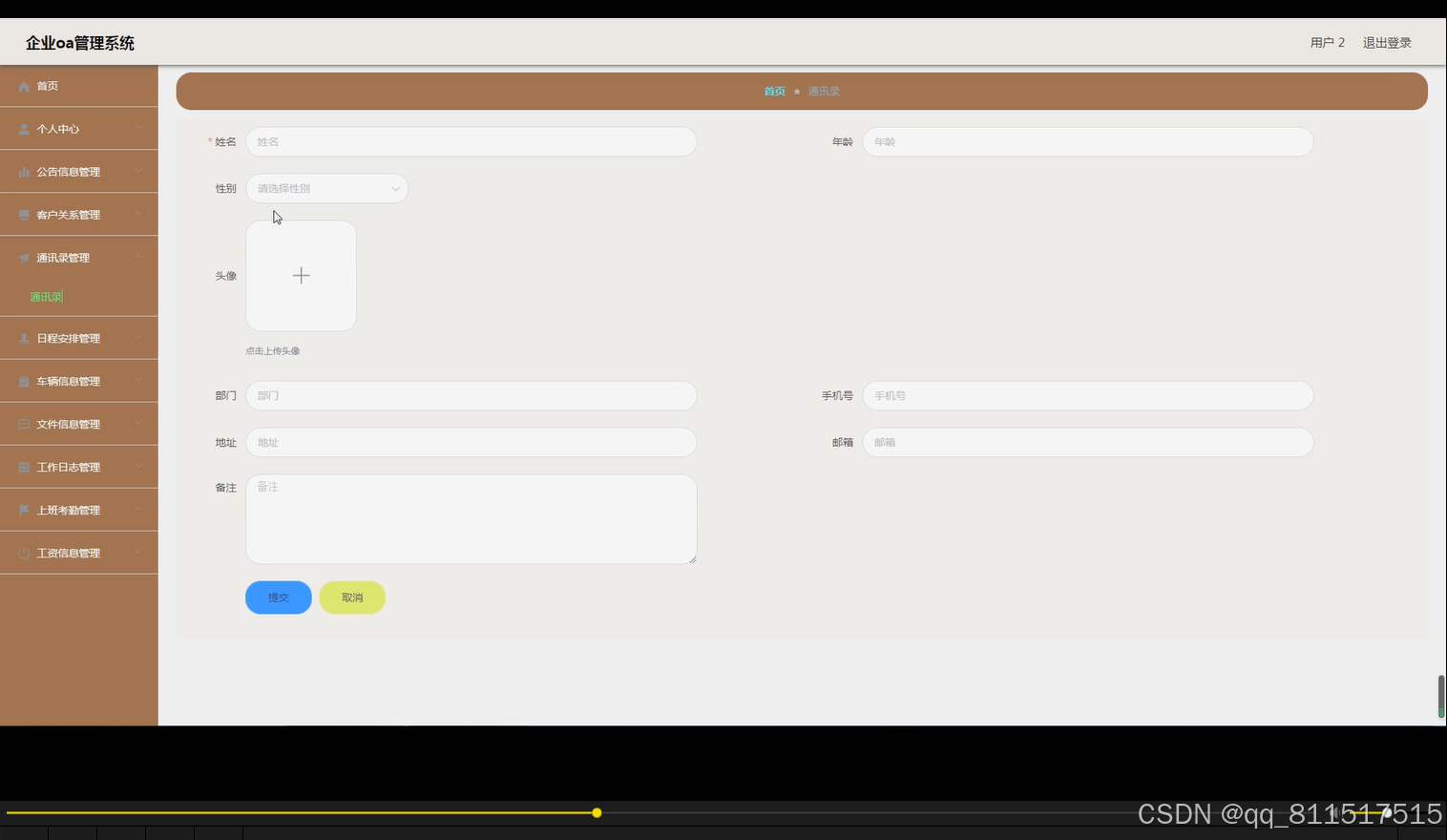Expand the 个人中心 menu arrow
The image size is (1447, 840).
pyautogui.click(x=138, y=129)
